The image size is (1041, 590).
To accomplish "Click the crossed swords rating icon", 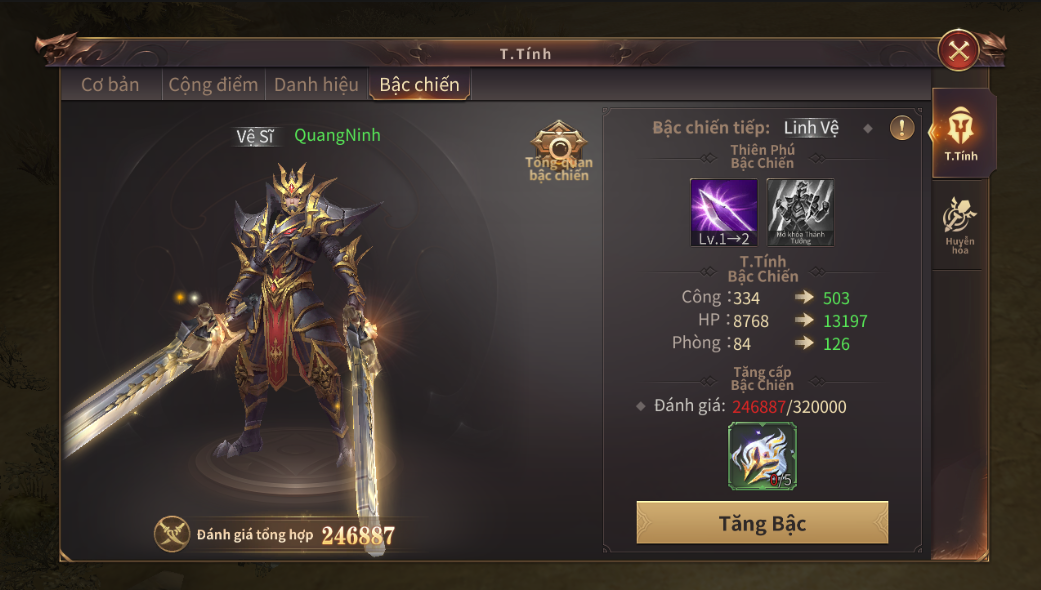I will coord(172,534).
